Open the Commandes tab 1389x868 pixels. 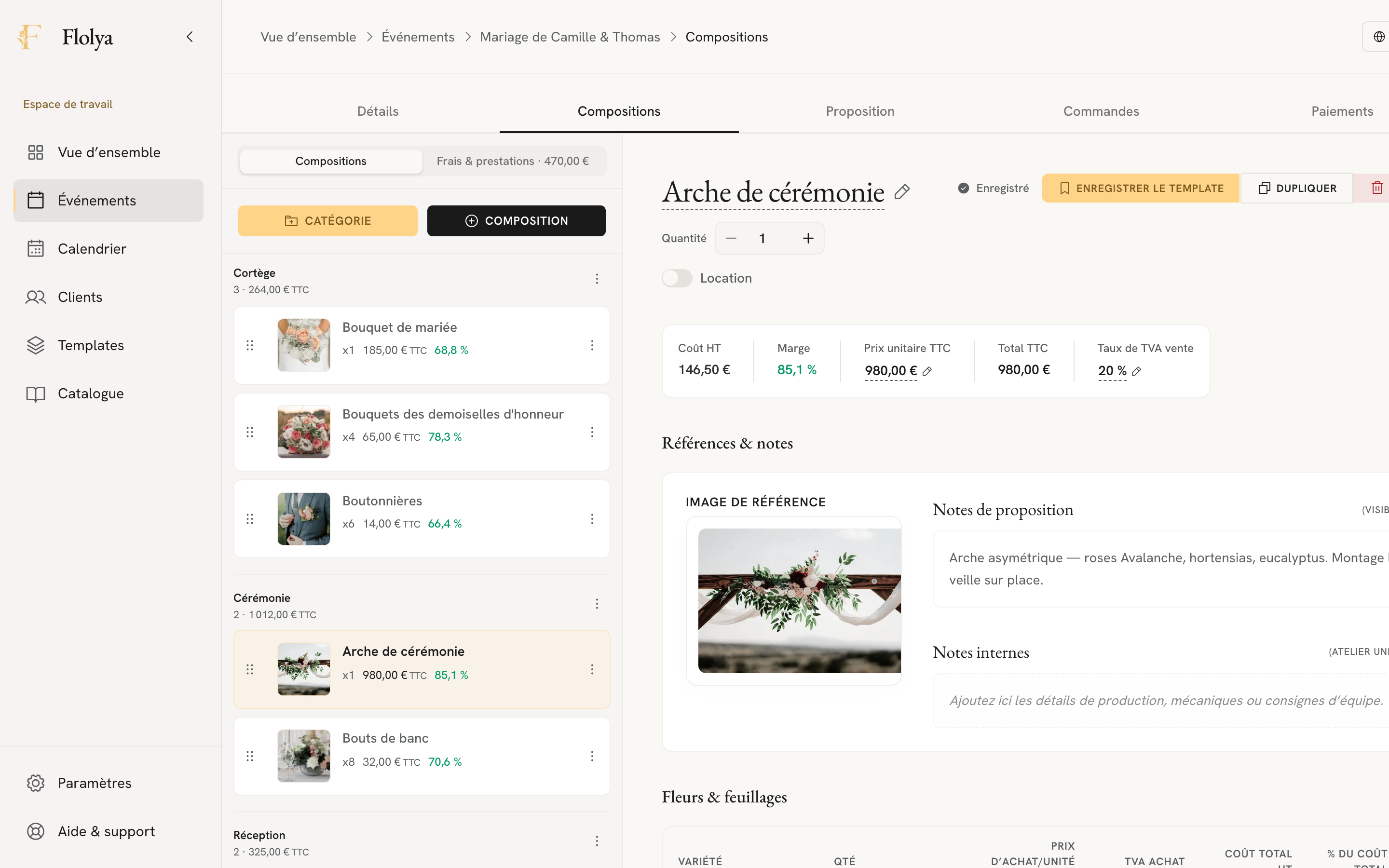pos(1101,111)
